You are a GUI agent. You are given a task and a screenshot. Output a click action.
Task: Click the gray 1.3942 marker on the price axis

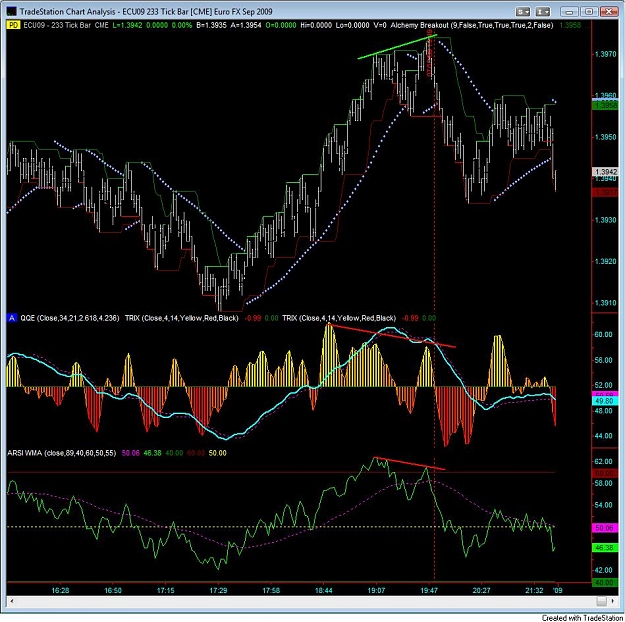click(x=605, y=171)
